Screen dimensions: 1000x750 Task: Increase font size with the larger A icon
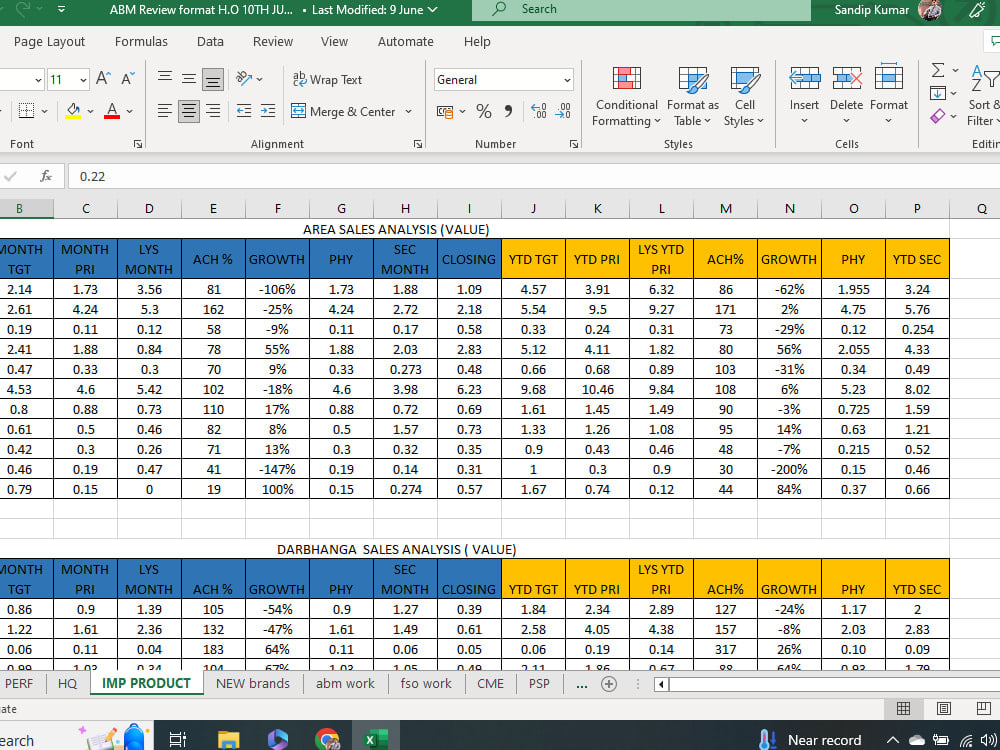tap(103, 79)
